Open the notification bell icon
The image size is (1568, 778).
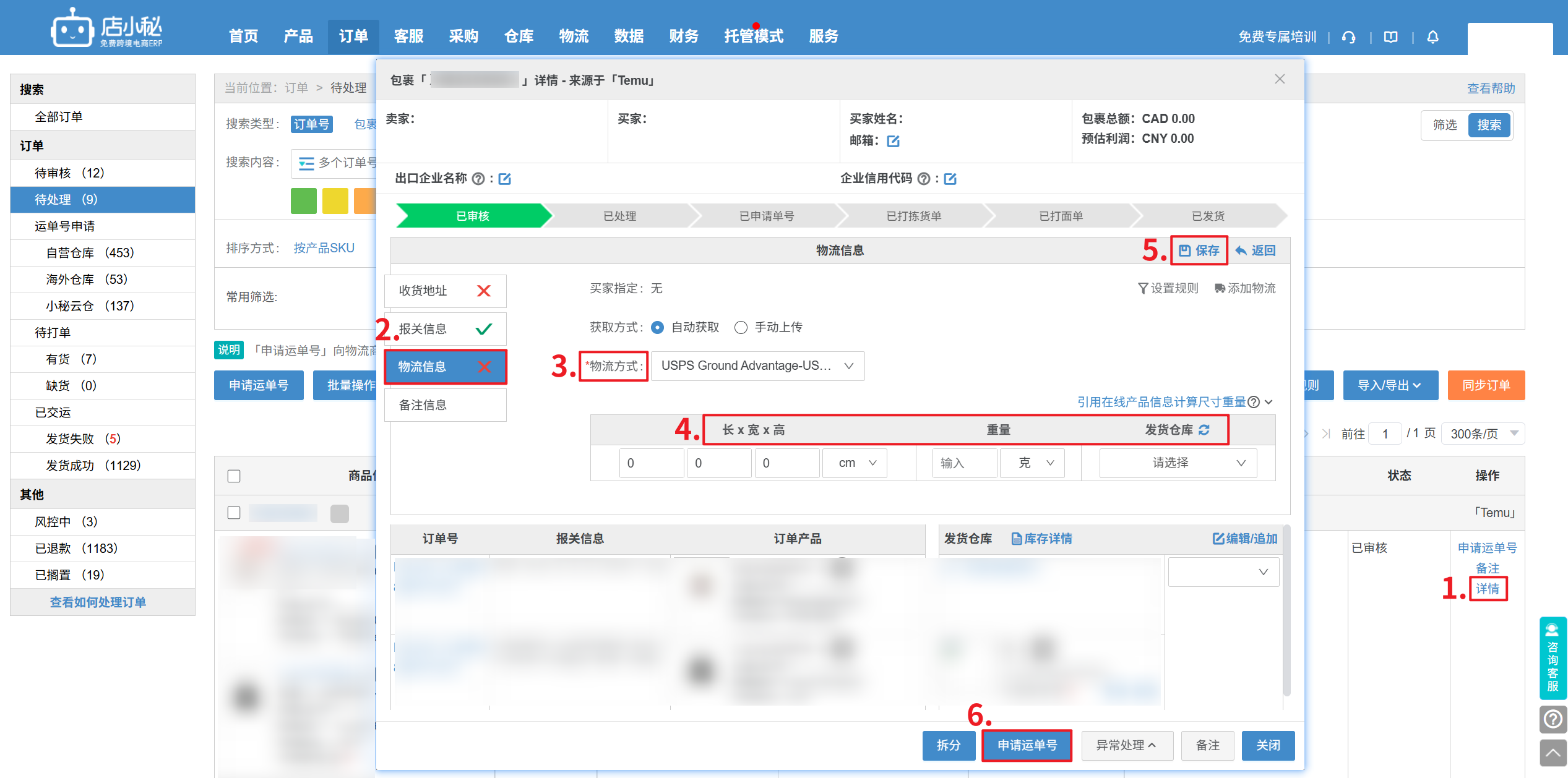point(1432,37)
